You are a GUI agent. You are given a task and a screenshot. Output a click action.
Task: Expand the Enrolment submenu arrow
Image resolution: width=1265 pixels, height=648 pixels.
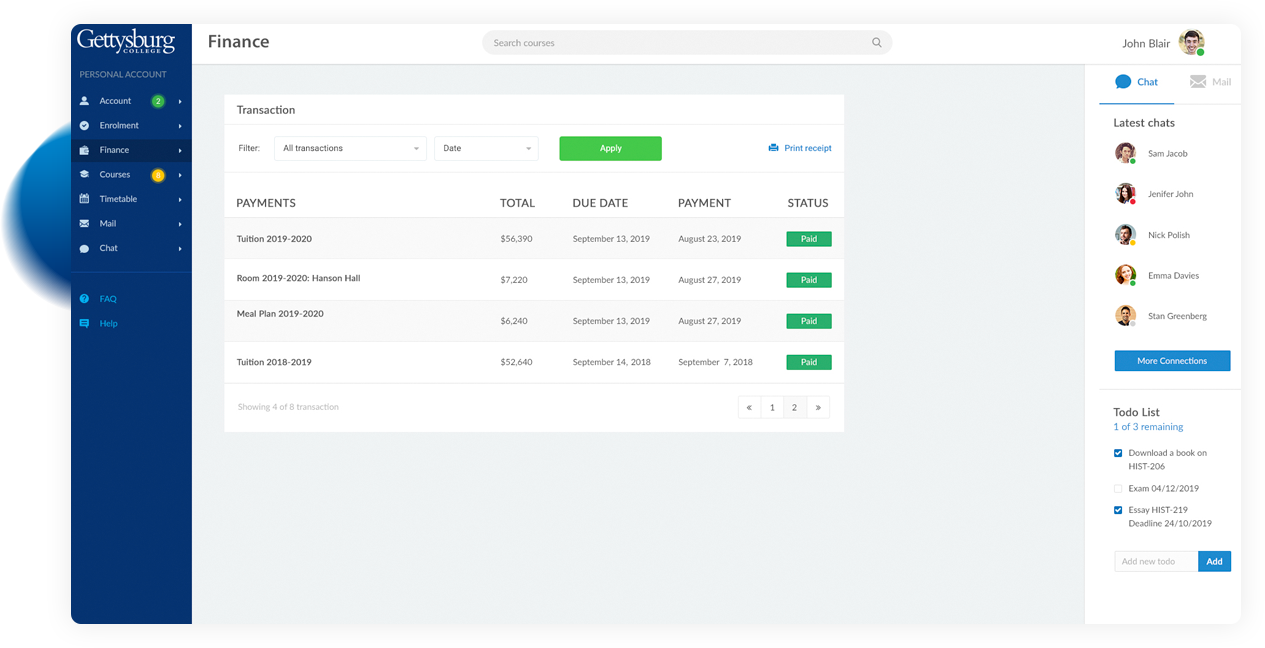(x=180, y=126)
